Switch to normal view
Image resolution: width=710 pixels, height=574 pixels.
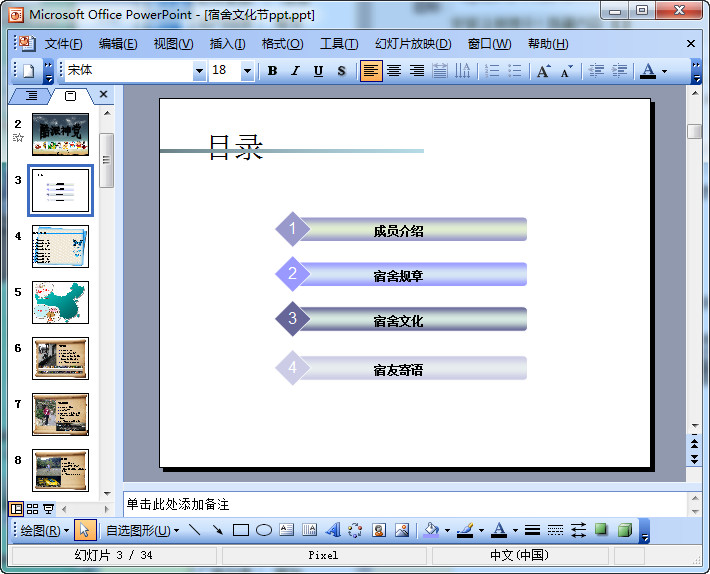(x=16, y=509)
